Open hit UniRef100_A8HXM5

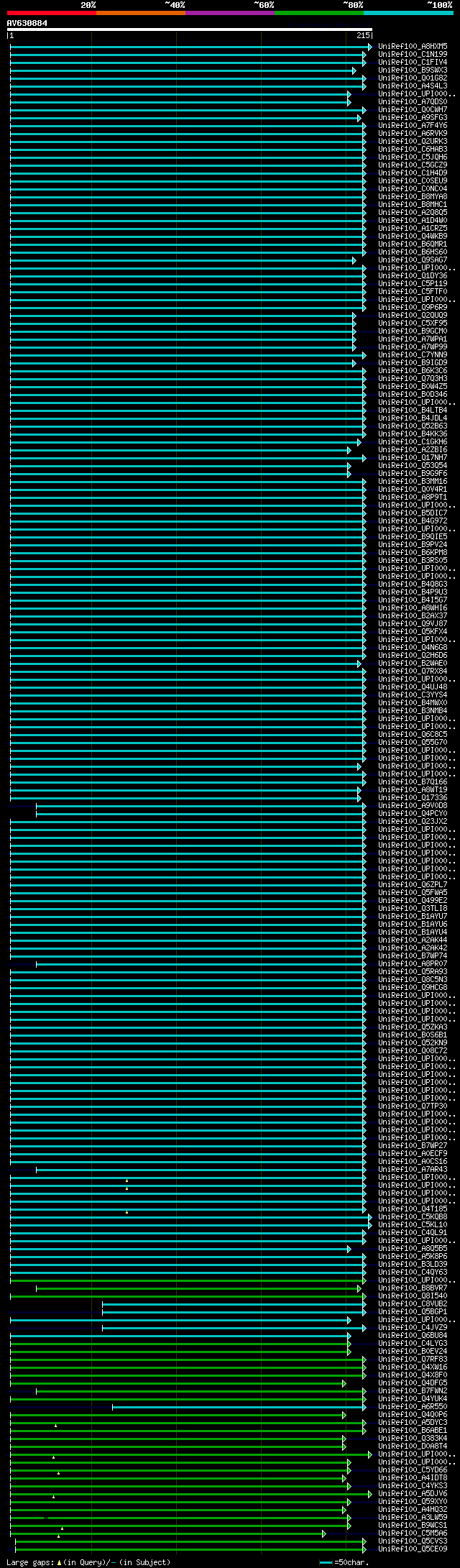[x=413, y=46]
